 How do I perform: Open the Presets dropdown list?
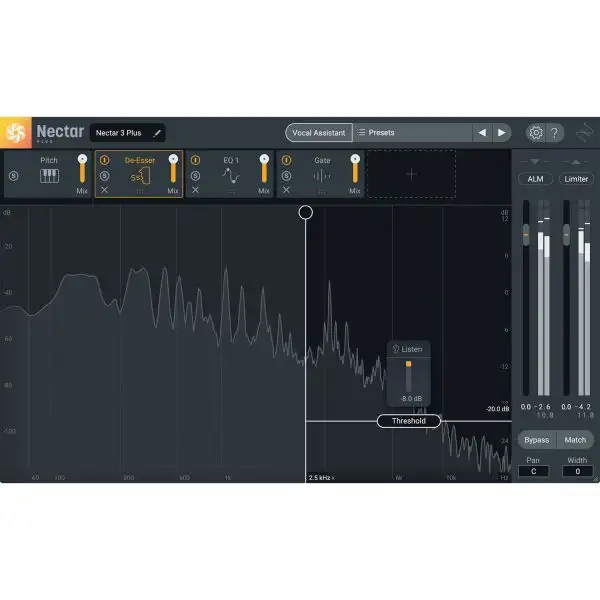(410, 132)
